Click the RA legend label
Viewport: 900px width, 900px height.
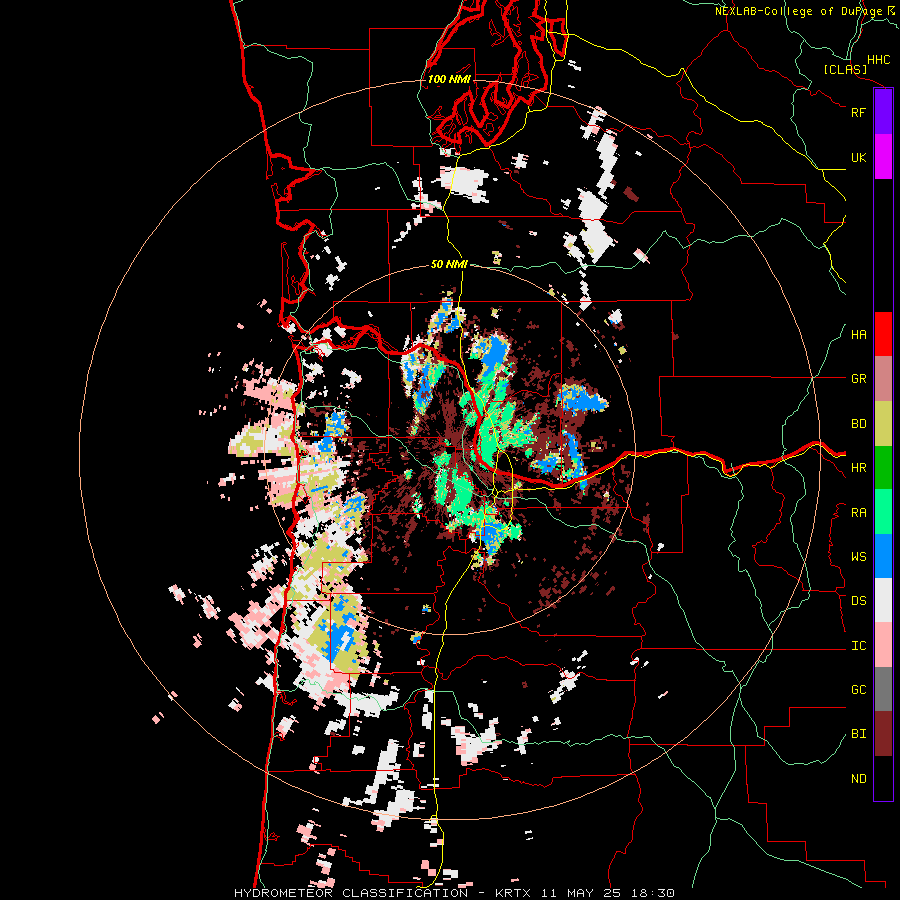click(x=858, y=513)
